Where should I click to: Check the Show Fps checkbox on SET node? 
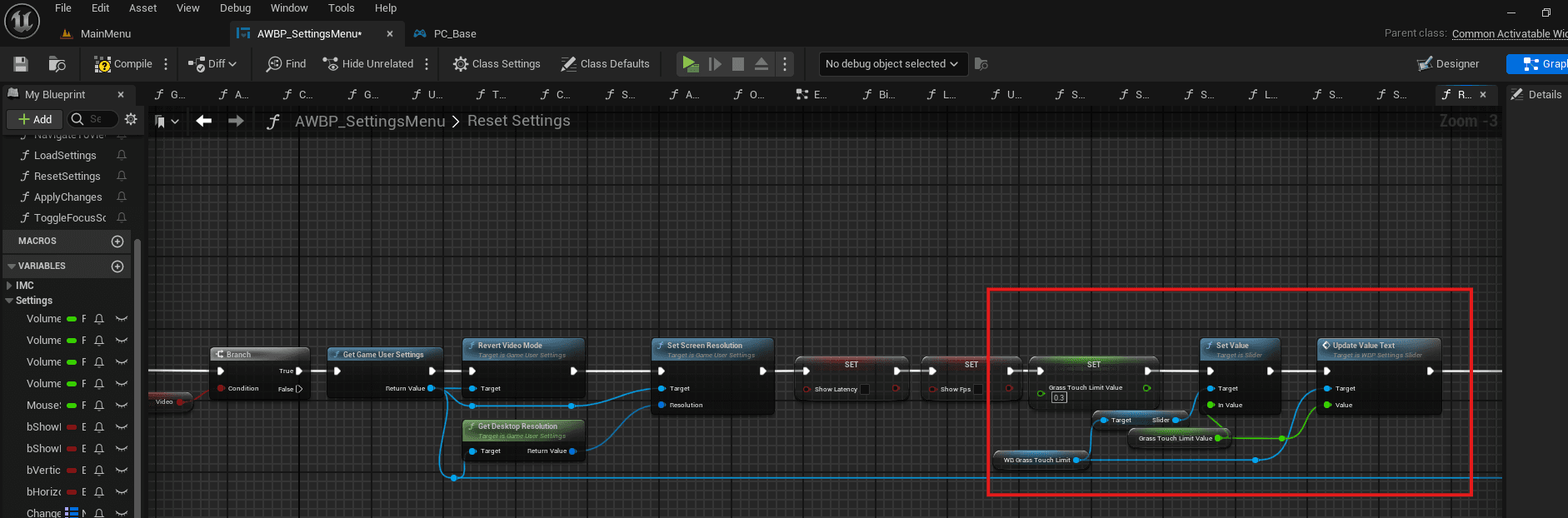978,390
